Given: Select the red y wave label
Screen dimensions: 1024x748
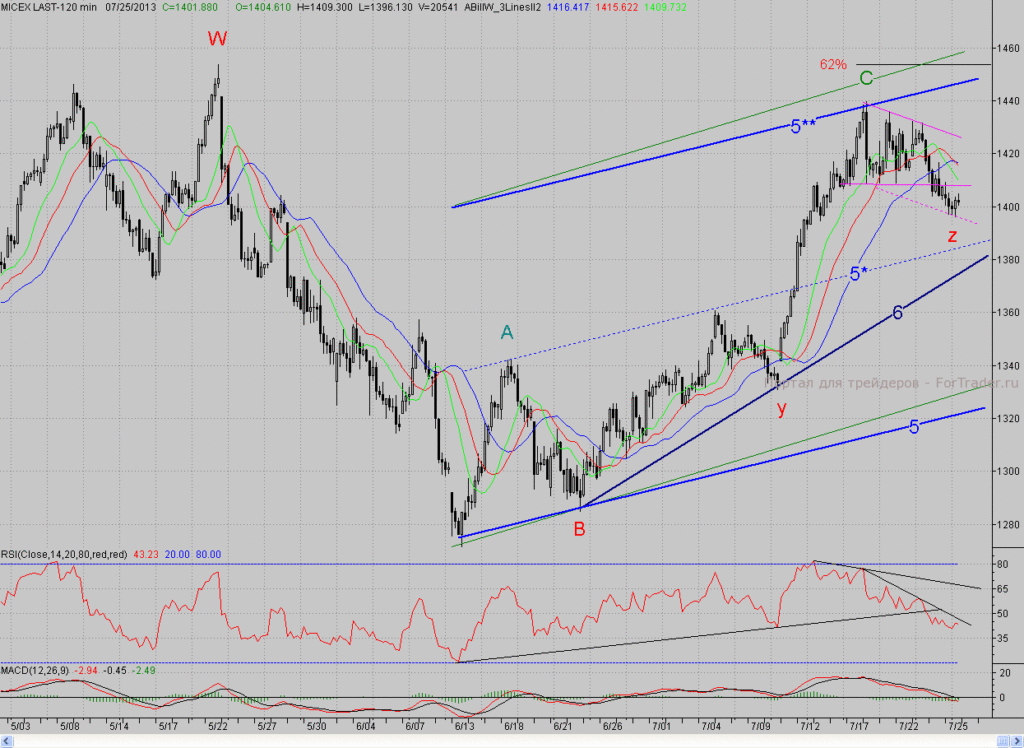Looking at the screenshot, I should tap(782, 409).
